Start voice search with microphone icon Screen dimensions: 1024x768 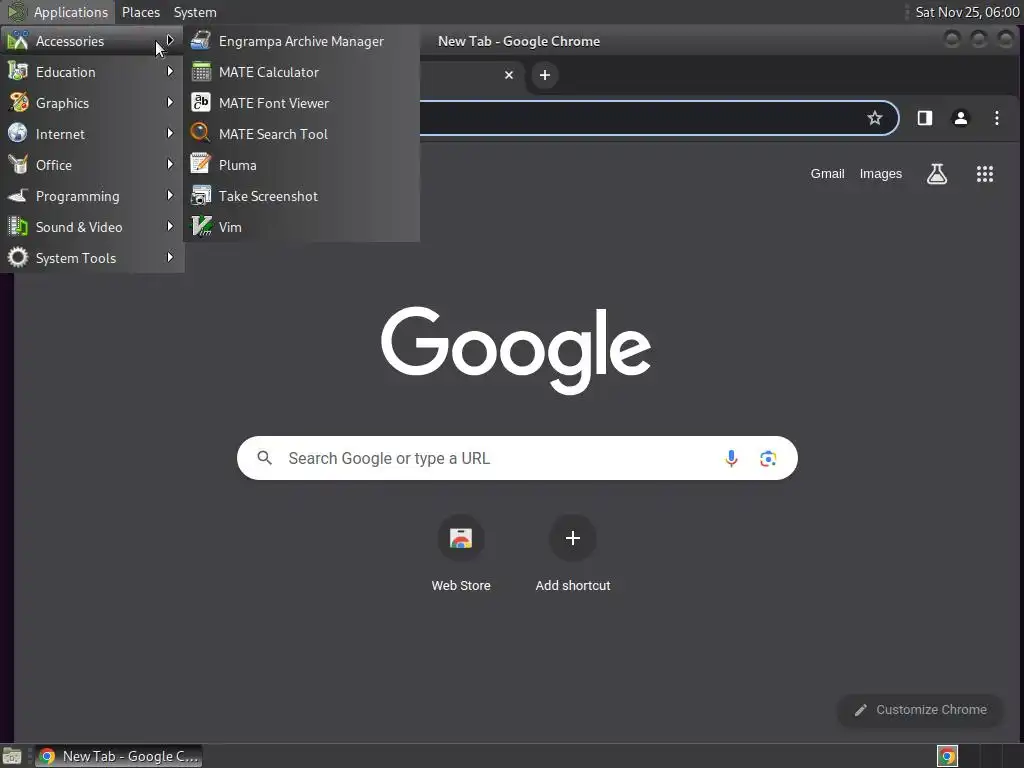731,458
